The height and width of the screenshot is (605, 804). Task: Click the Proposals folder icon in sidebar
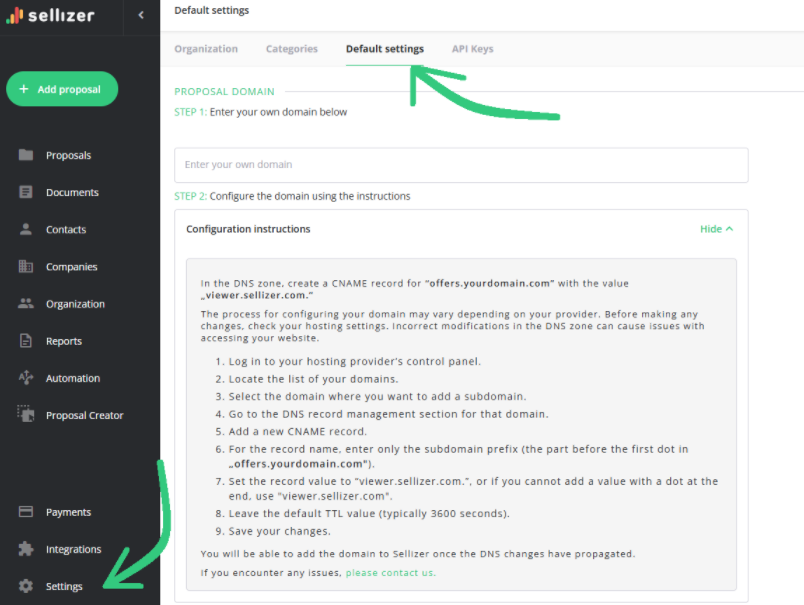coord(26,155)
